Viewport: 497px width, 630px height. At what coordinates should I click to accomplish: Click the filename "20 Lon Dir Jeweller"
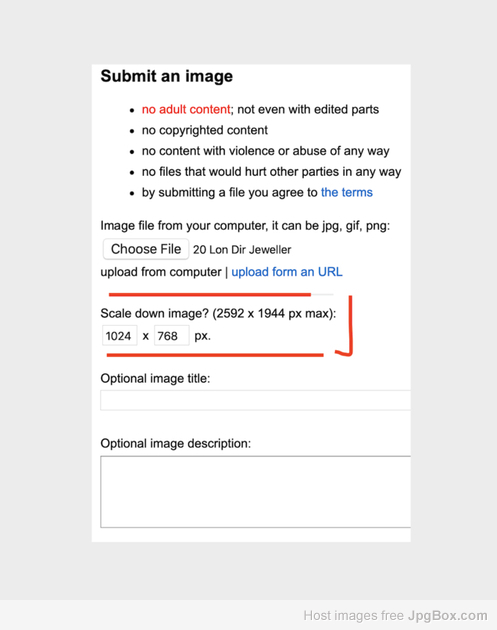click(242, 250)
